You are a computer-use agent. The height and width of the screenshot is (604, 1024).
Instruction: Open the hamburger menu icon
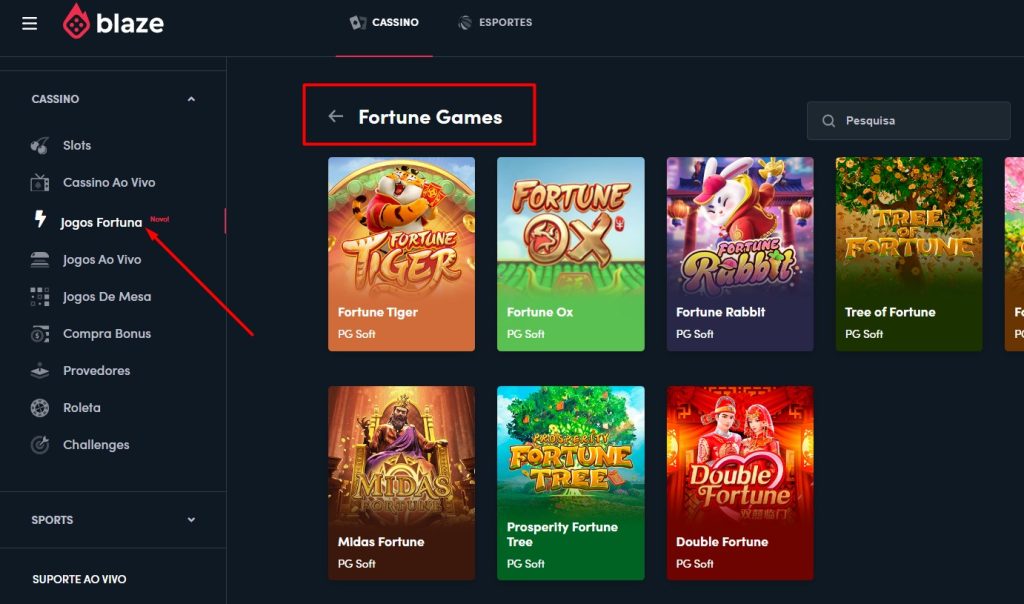coord(29,23)
